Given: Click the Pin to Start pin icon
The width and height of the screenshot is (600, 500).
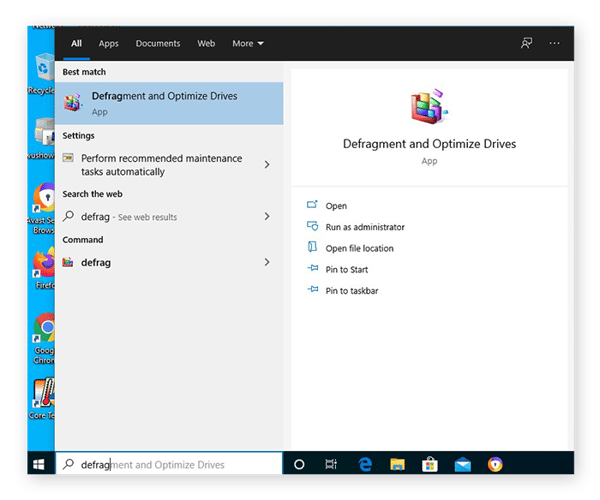Looking at the screenshot, I should 313,268.
